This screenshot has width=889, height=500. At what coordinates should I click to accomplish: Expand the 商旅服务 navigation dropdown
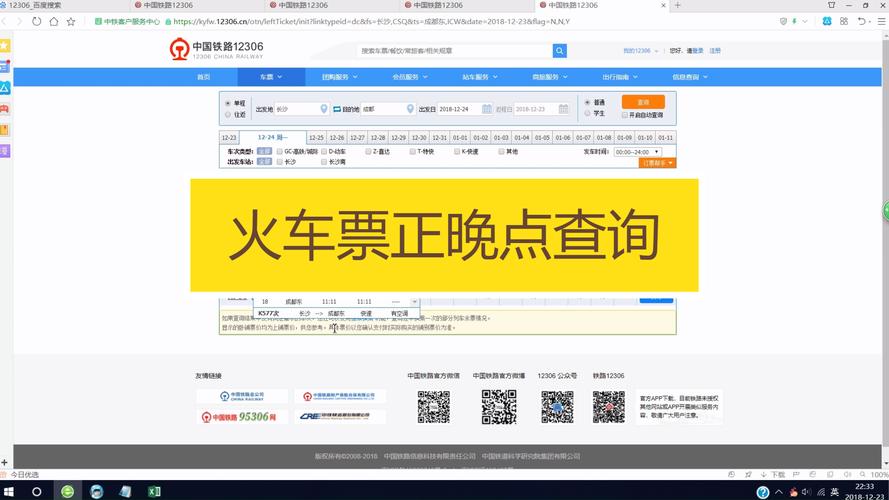[x=549, y=77]
